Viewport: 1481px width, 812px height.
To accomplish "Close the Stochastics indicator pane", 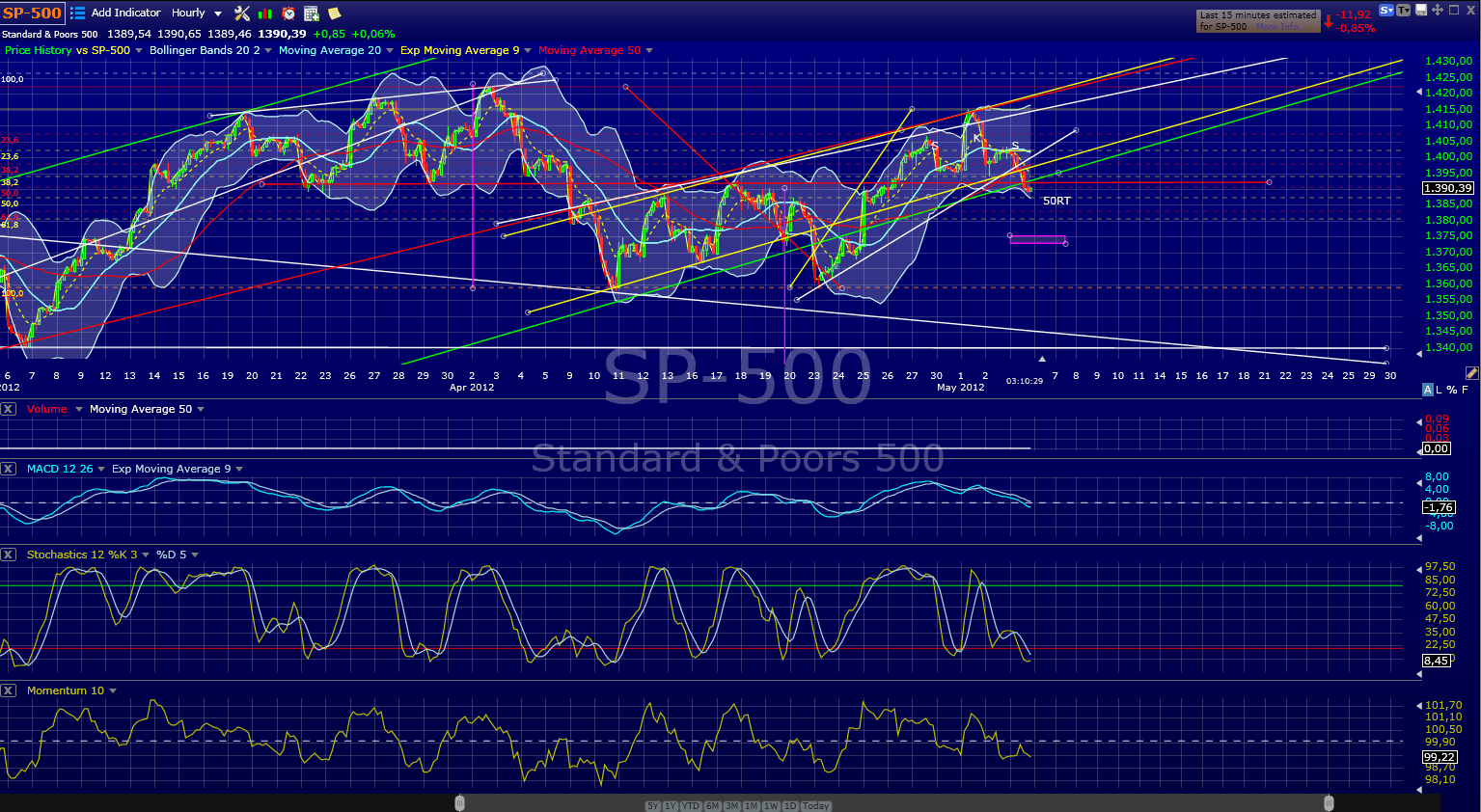I will pyautogui.click(x=8, y=555).
